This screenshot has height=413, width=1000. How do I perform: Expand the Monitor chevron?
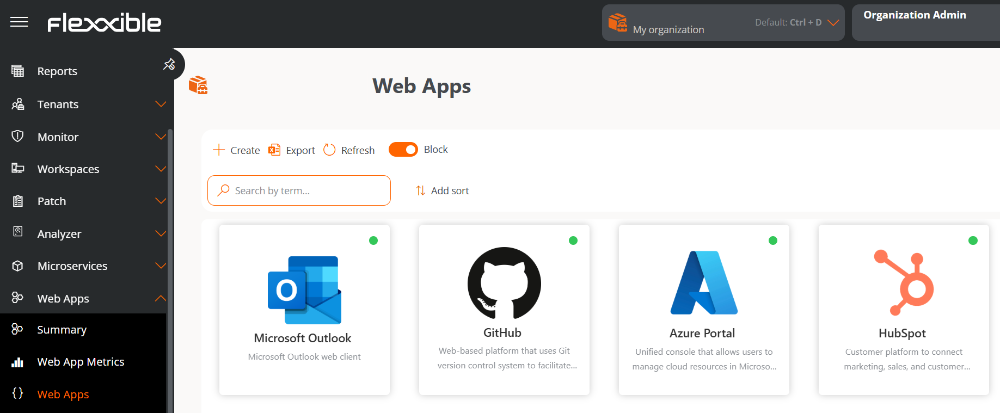point(161,136)
